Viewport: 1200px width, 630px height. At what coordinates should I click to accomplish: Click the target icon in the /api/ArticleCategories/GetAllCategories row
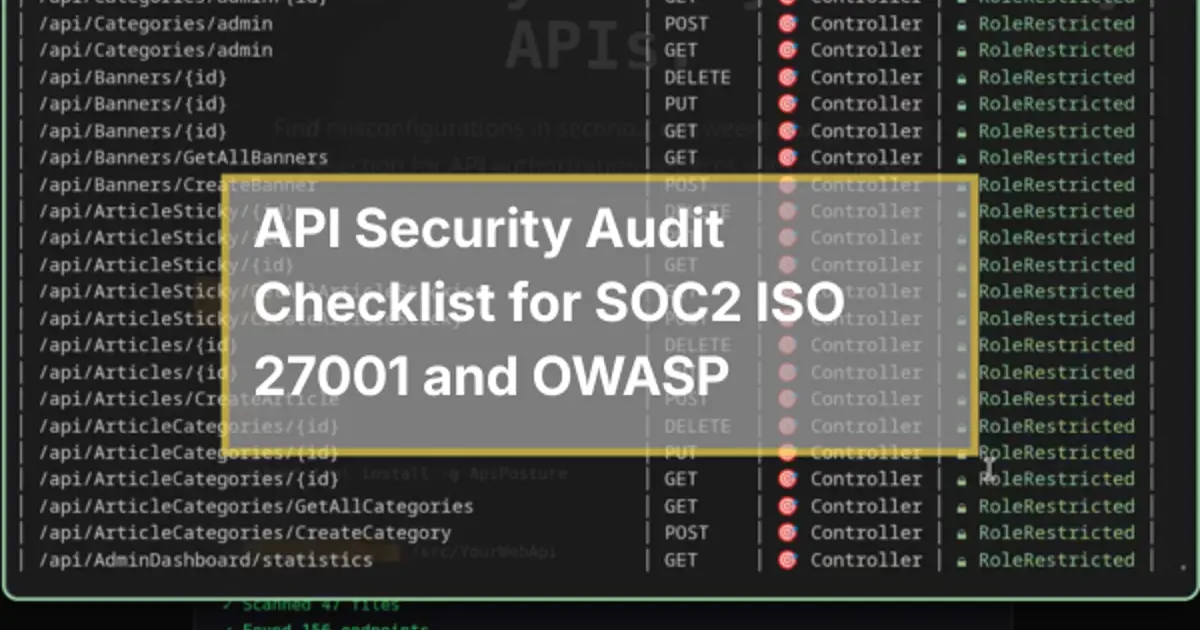click(787, 506)
